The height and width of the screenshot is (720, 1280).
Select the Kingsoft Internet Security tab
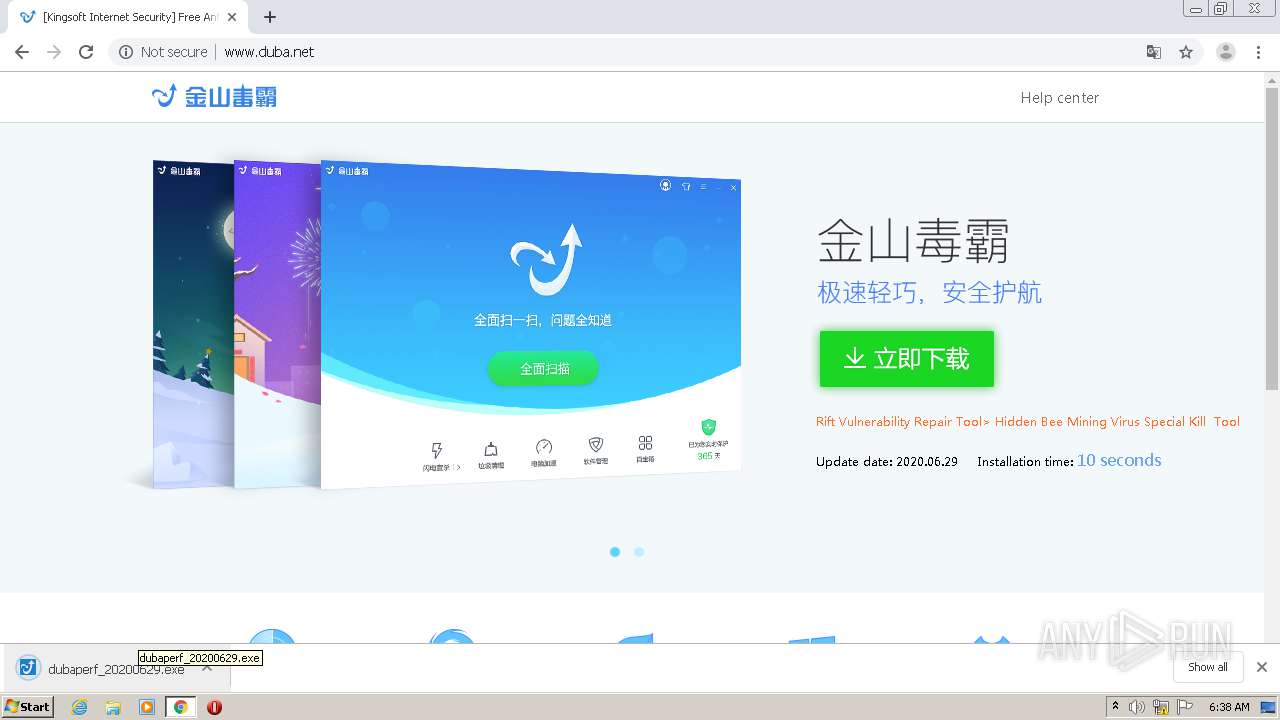pyautogui.click(x=126, y=18)
